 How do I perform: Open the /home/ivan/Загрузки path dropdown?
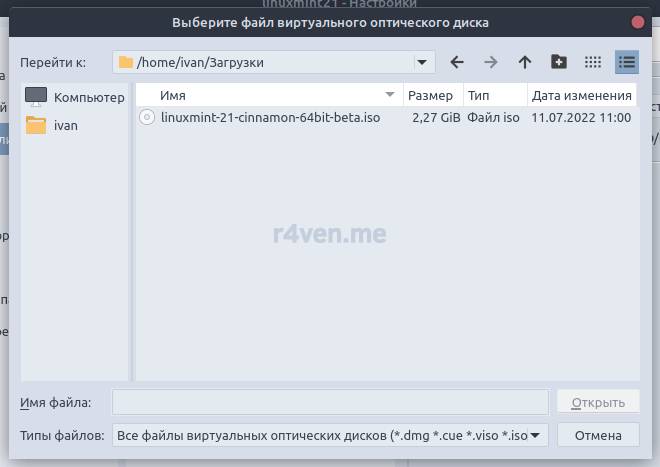pyautogui.click(x=424, y=62)
